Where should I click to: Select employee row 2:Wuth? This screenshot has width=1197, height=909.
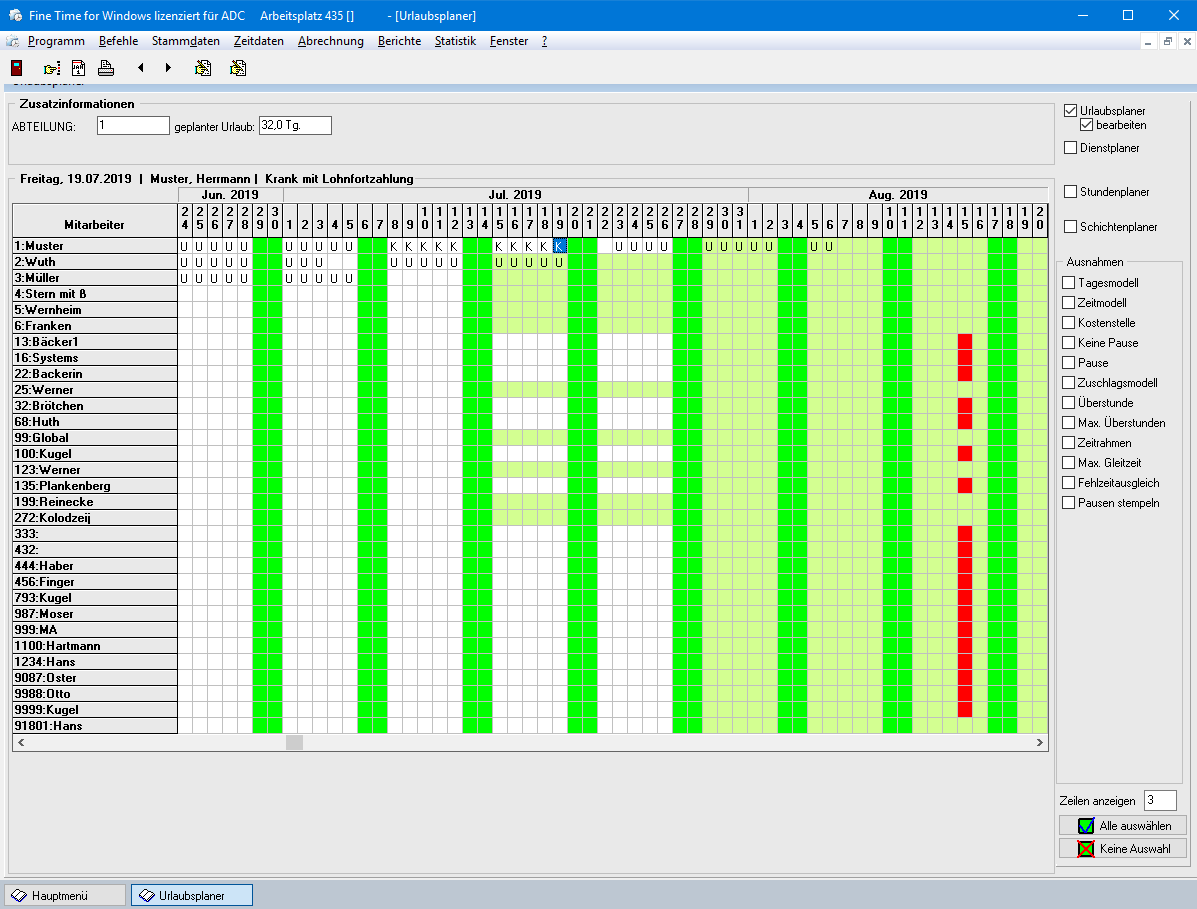click(95, 262)
